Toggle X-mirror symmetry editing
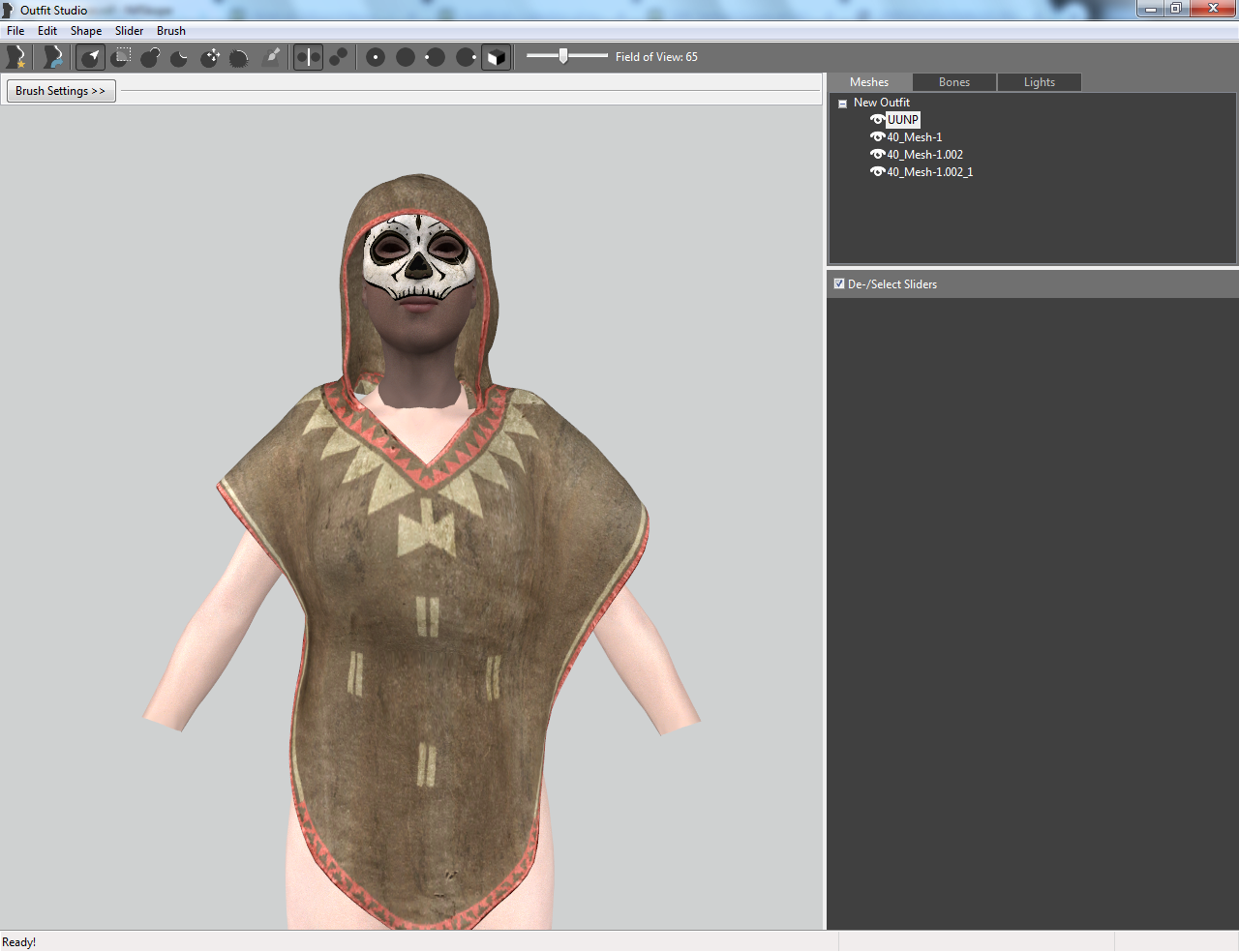The width and height of the screenshot is (1239, 952). [308, 57]
